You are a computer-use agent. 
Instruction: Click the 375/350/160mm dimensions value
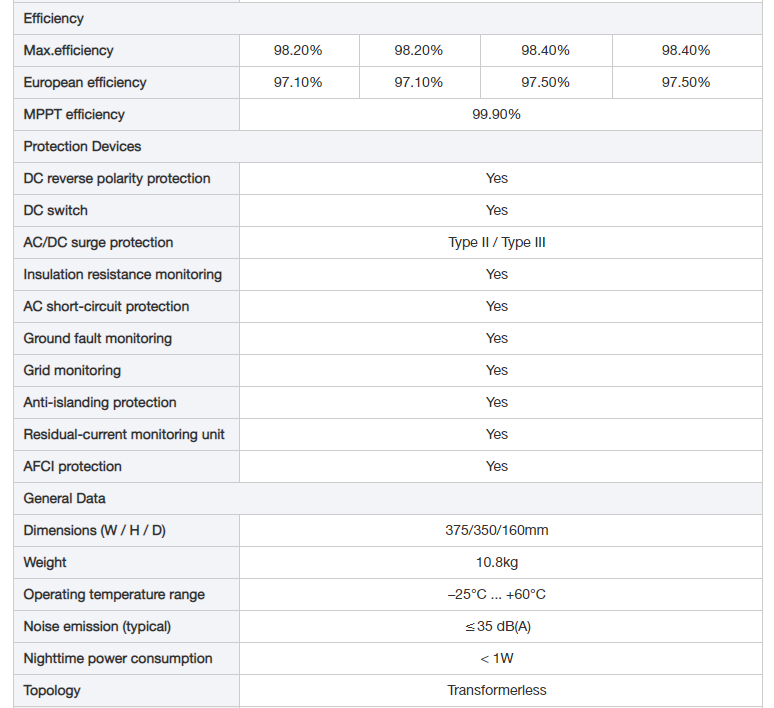(x=497, y=530)
